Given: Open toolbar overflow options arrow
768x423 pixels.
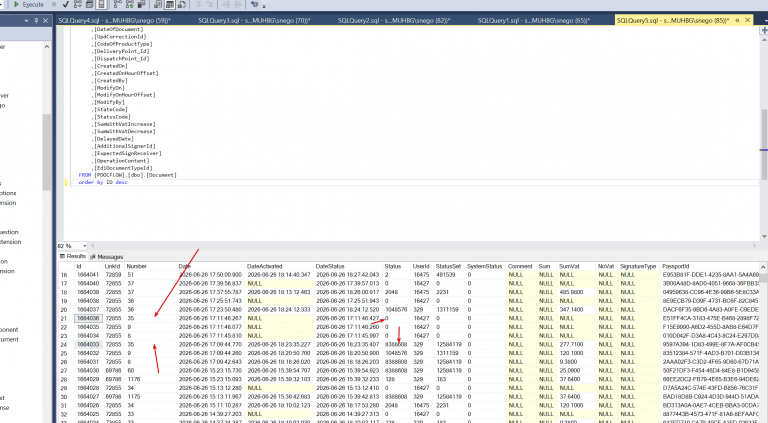Looking at the screenshot, I should pyautogui.click(x=264, y=6).
